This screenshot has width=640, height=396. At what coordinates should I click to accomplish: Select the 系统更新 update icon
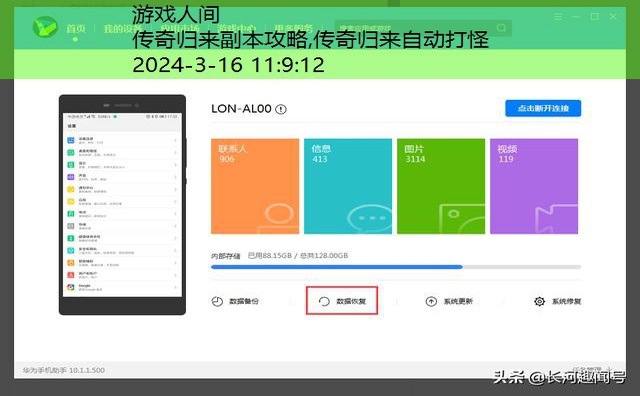[x=431, y=301]
